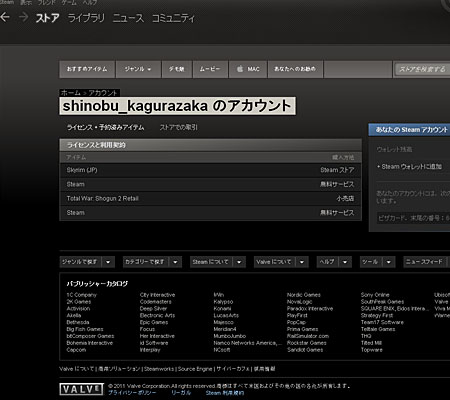Open the Telltale Games publisher link

click(378, 329)
